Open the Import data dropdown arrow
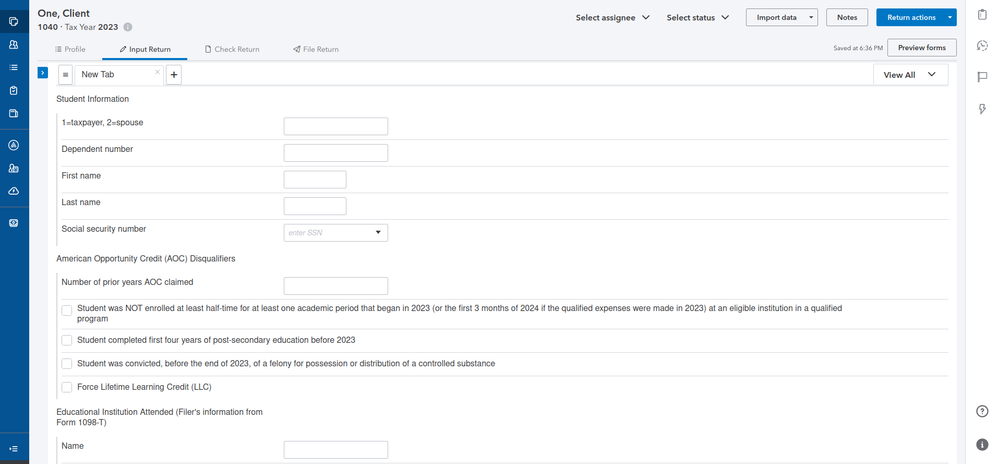 [x=811, y=18]
